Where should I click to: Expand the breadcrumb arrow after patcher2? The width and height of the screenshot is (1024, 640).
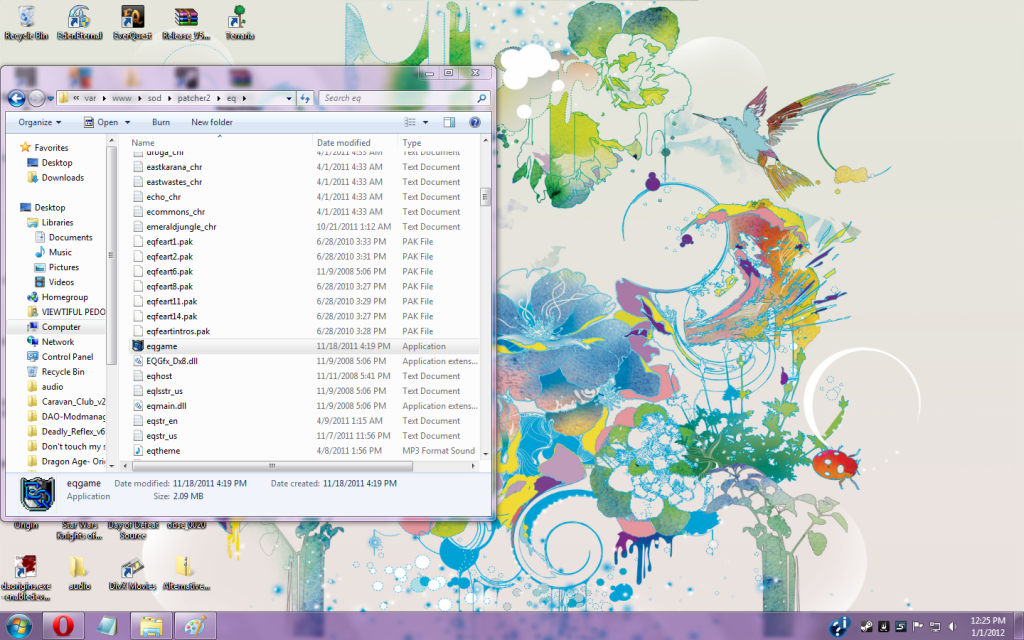[x=218, y=98]
